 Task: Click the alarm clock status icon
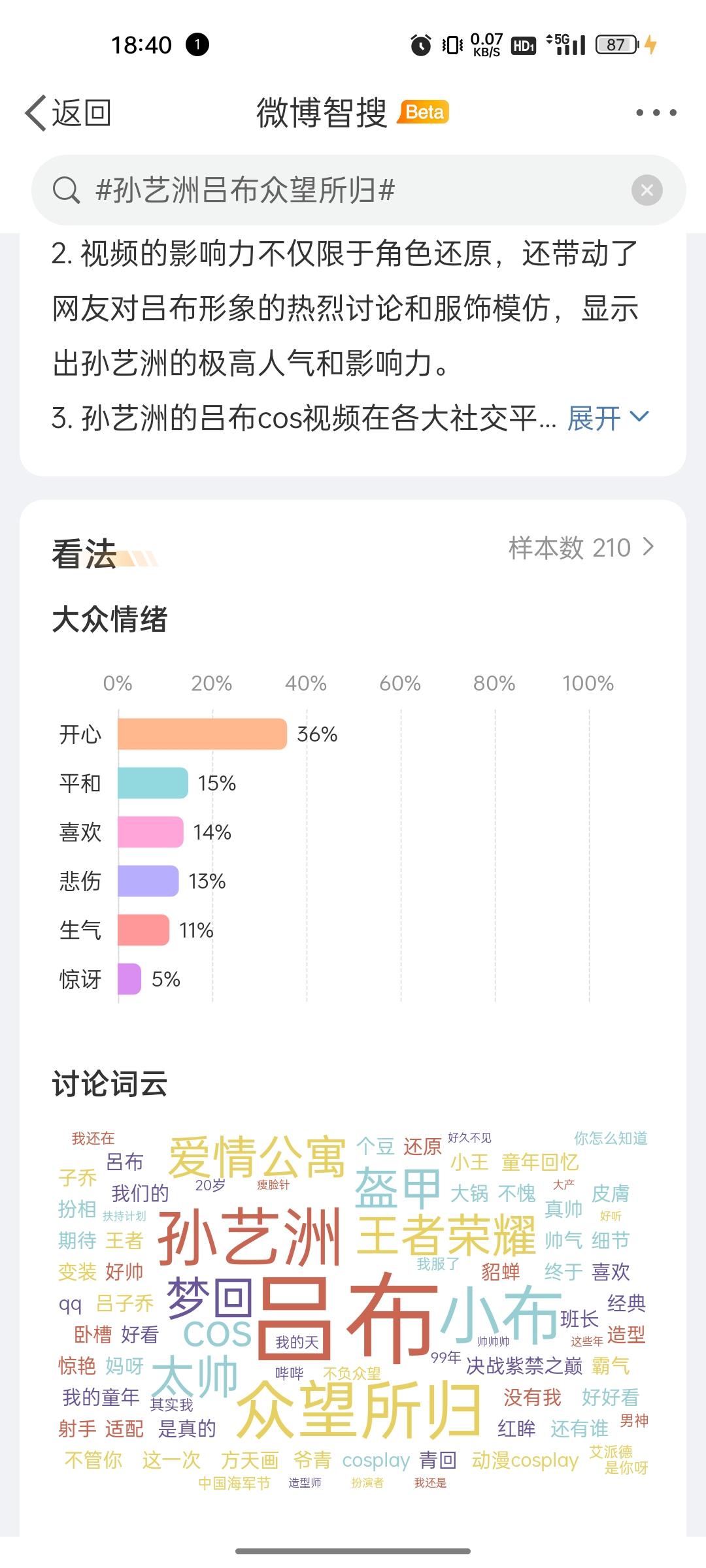(420, 45)
